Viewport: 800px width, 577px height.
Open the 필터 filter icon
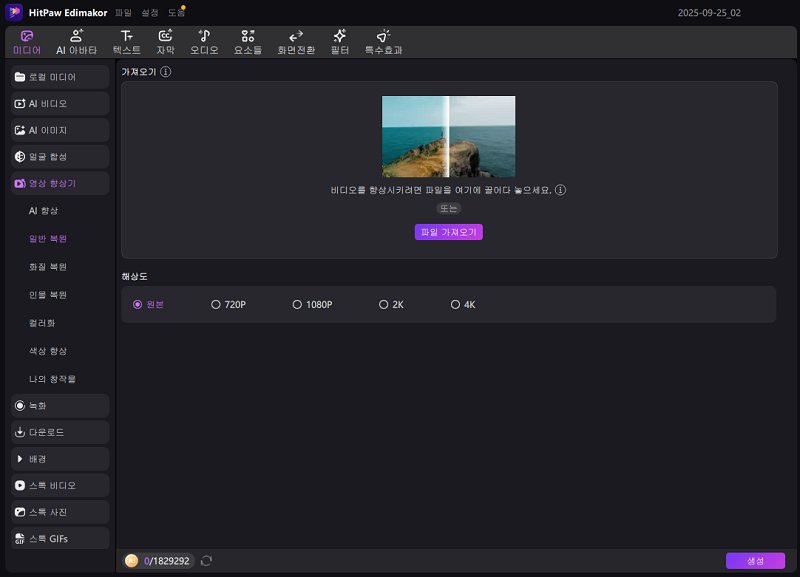point(339,36)
